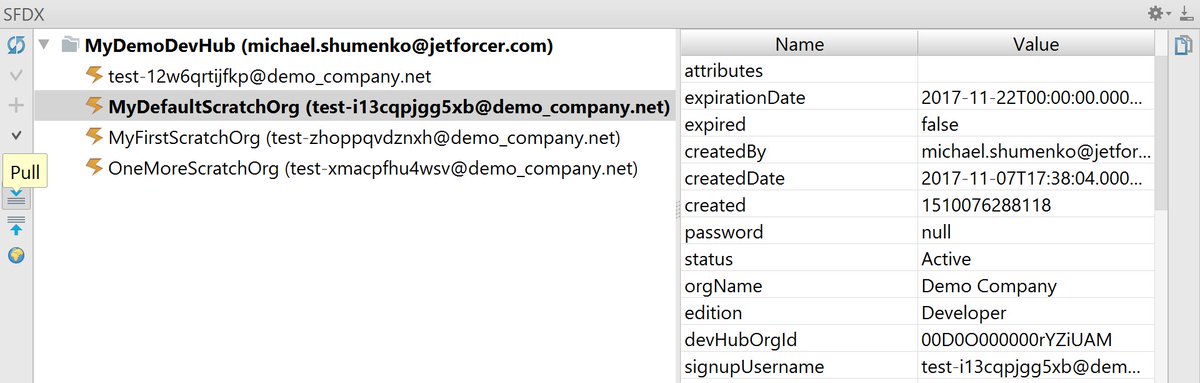Image resolution: width=1200 pixels, height=383 pixels.
Task: Click the greyed-out checkmark toolbar icon
Action: [16, 76]
